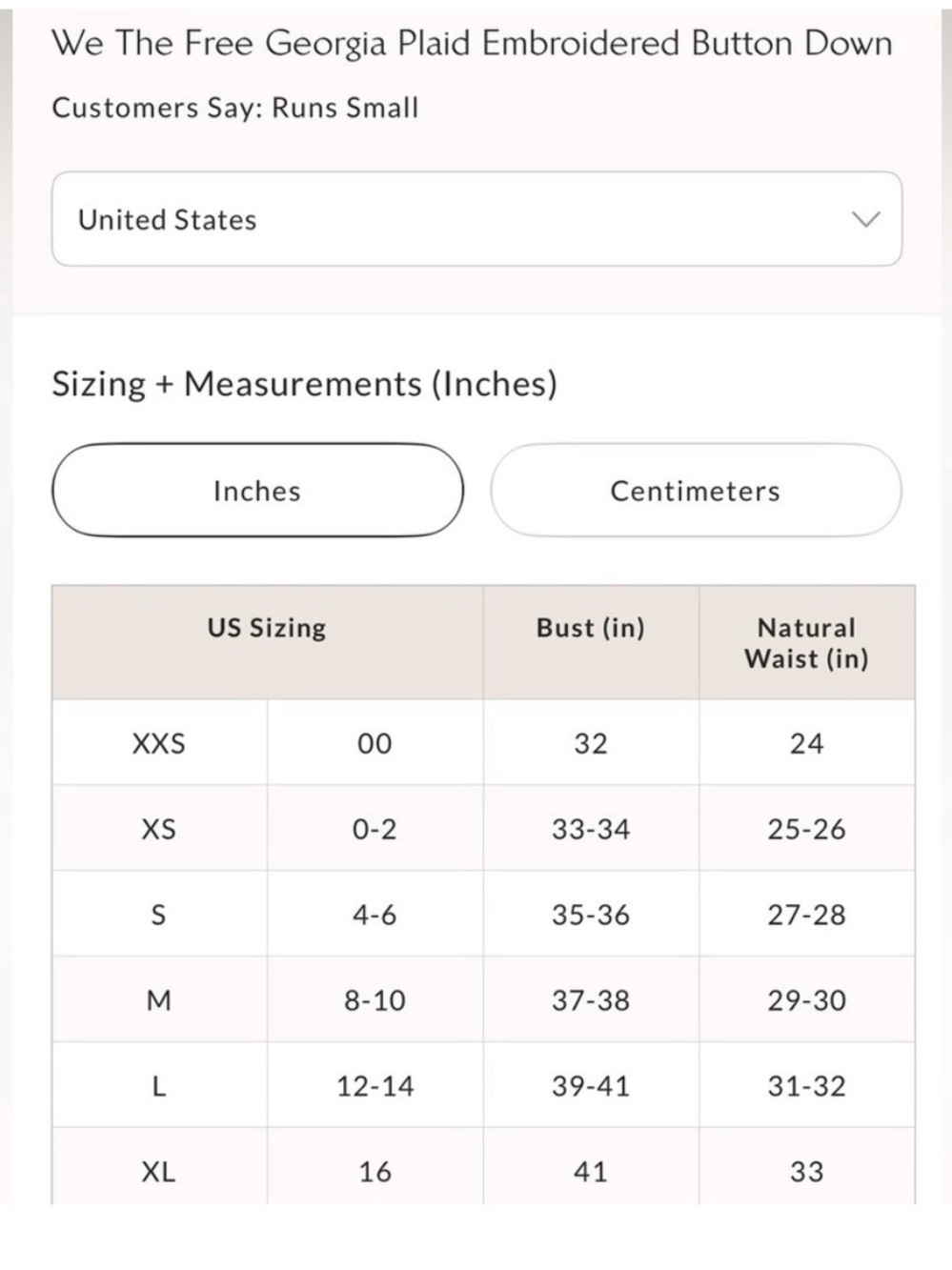952x1270 pixels.
Task: Click the product title Georgia Plaid Embroidered
Action: (x=473, y=44)
